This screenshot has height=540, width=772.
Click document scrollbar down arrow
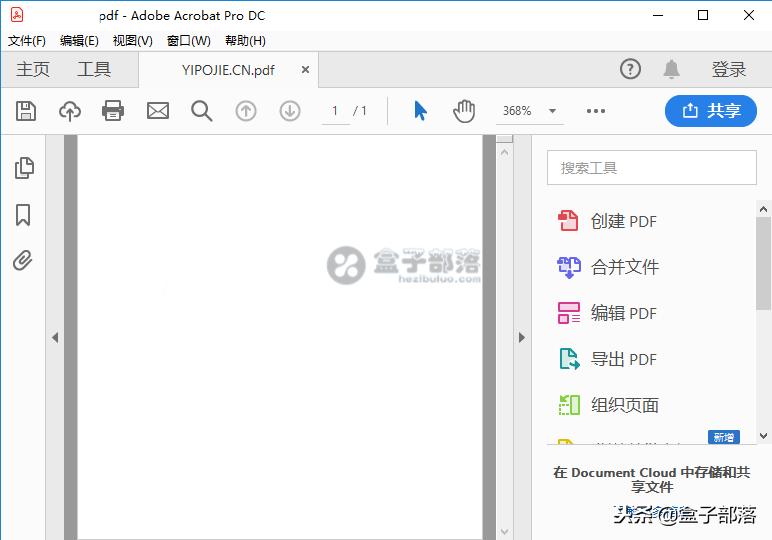point(504,532)
